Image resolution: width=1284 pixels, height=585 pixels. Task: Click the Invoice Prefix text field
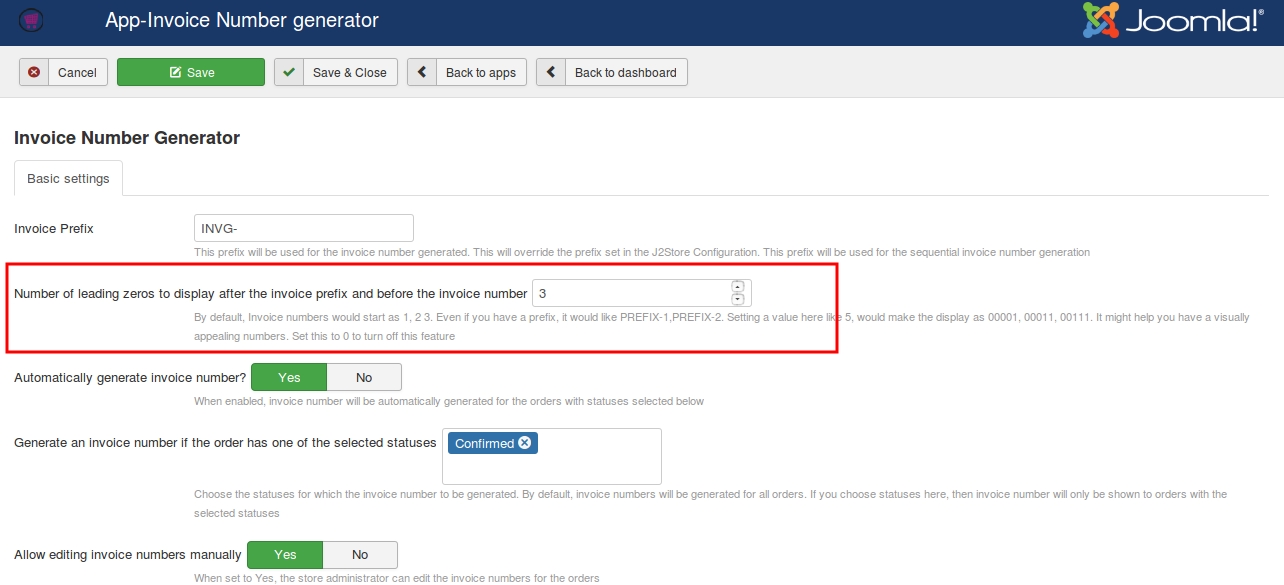pyautogui.click(x=304, y=228)
